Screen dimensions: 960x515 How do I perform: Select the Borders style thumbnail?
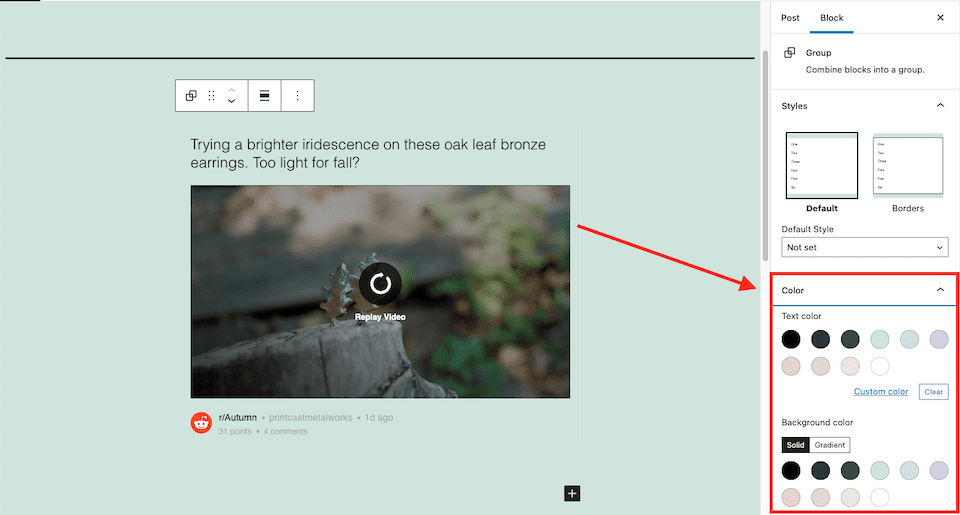[908, 165]
